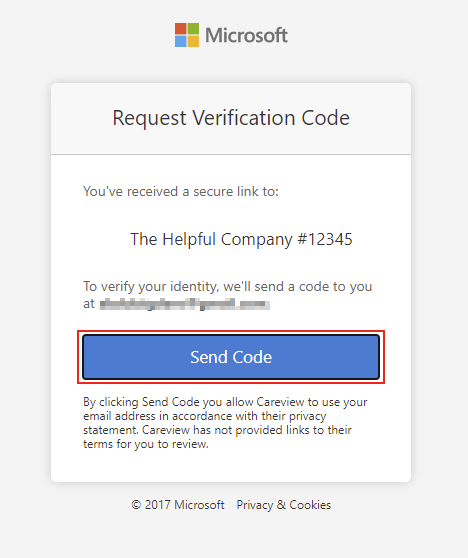
Task: Open the Privacy & Cookies link
Action: 284,505
